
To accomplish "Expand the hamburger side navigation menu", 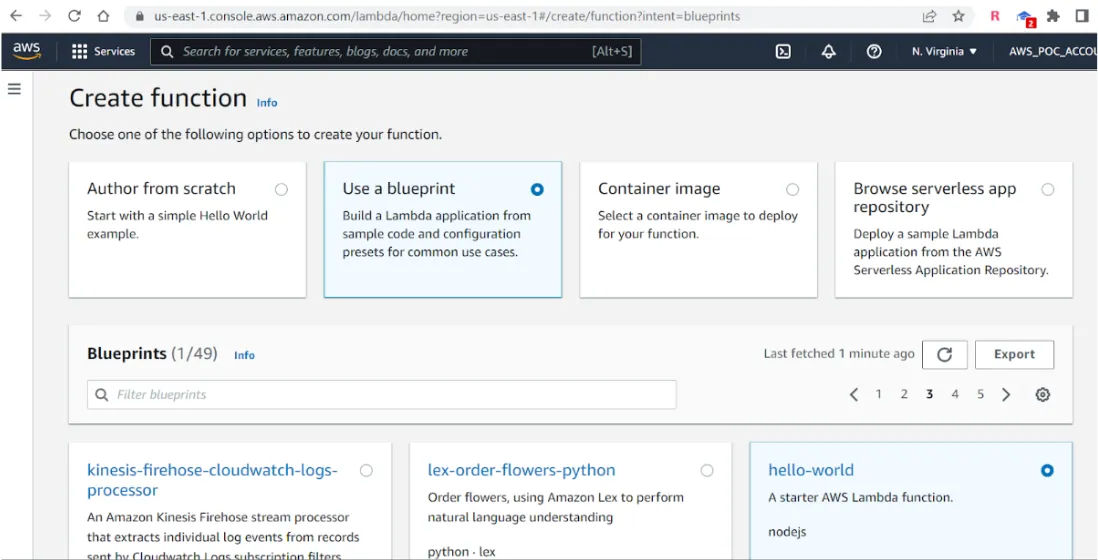I will click(14, 89).
